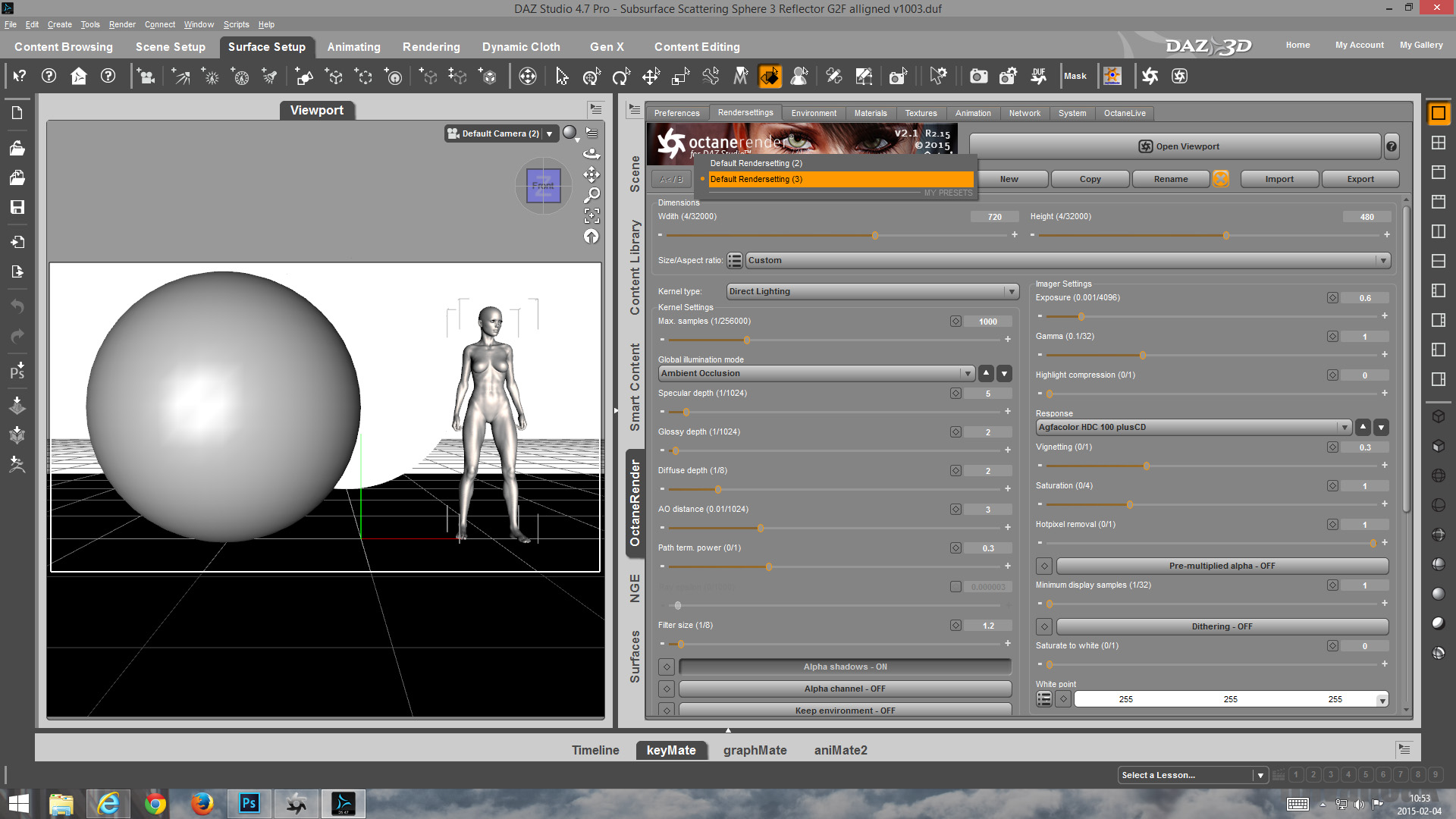Expand the Response Agfacolor dropdown
The image size is (1456, 819).
[x=1194, y=427]
